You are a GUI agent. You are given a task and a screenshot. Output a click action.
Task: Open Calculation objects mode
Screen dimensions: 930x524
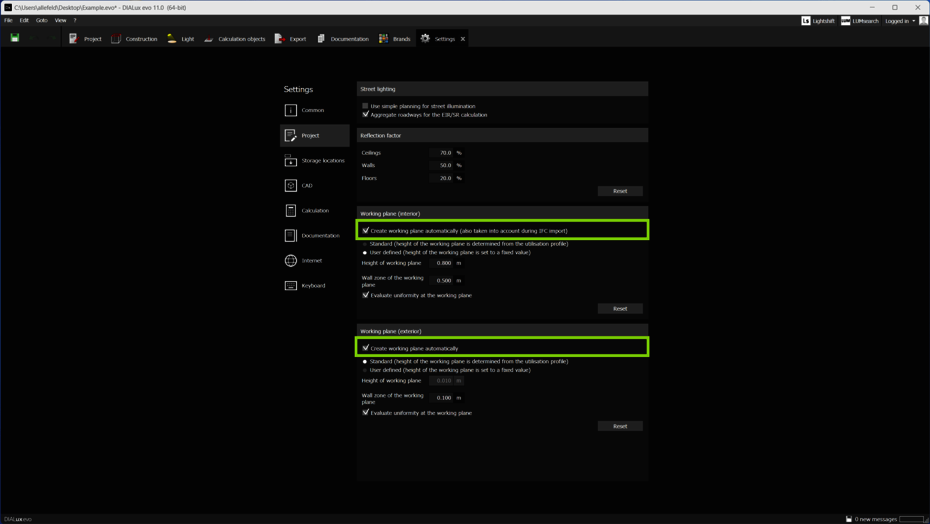pos(234,39)
